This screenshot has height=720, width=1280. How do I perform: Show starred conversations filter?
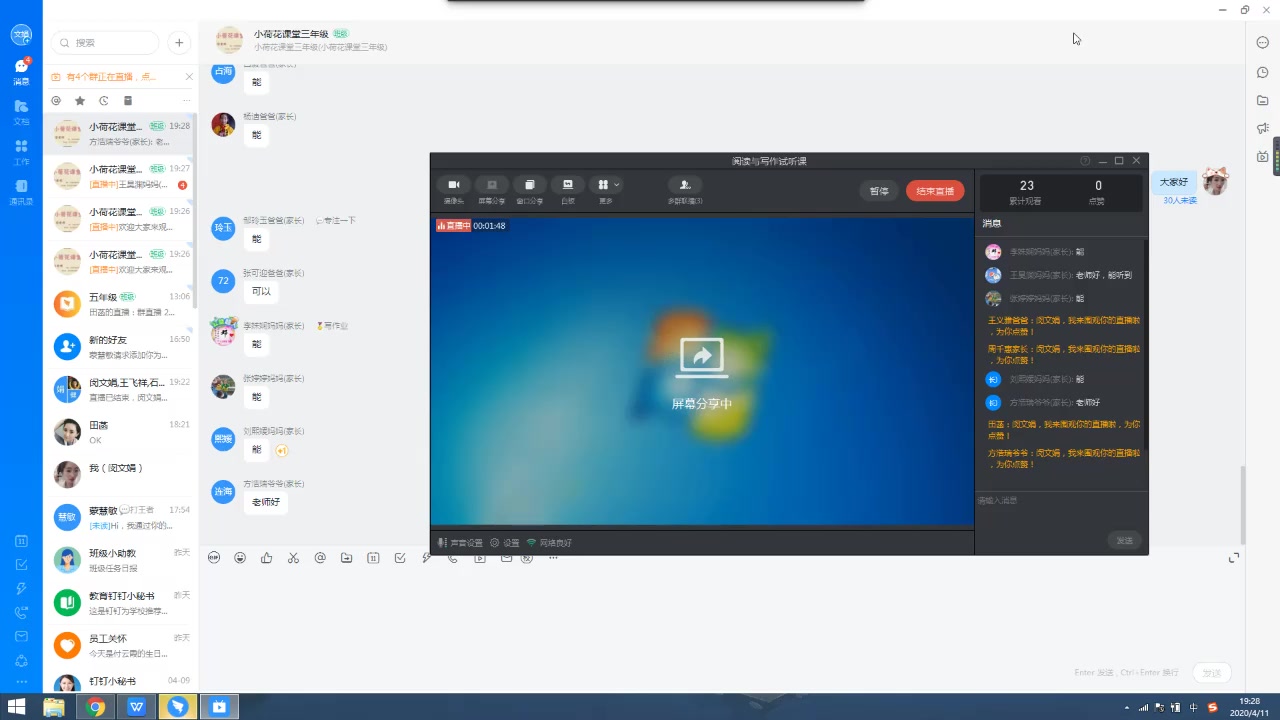tap(80, 101)
